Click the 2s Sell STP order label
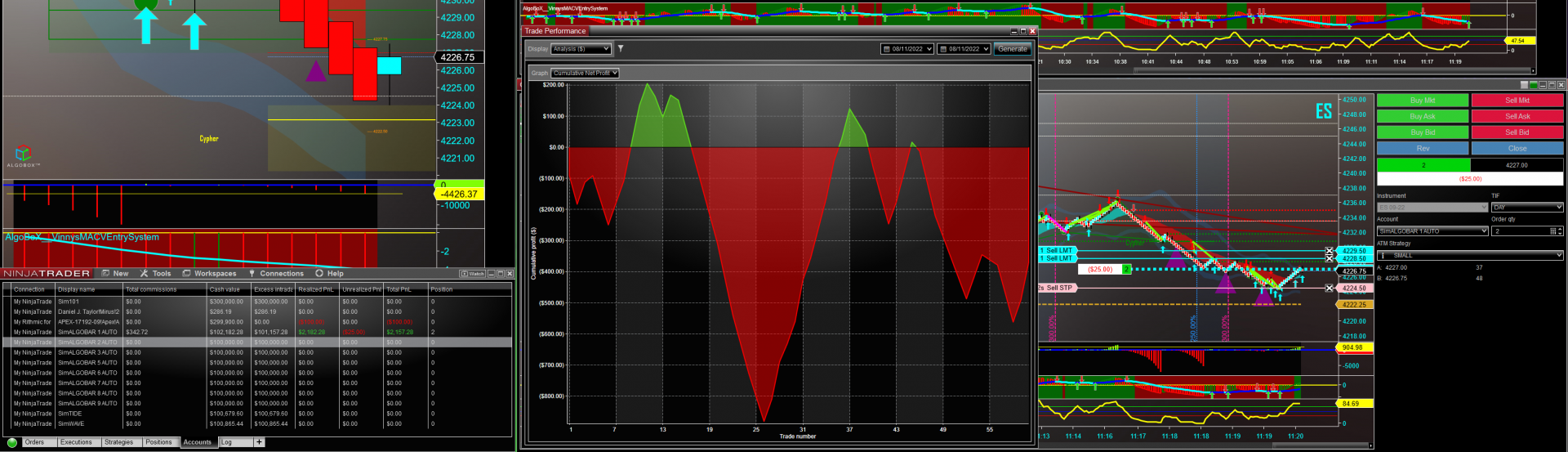This screenshot has width=1568, height=452. click(x=1058, y=288)
